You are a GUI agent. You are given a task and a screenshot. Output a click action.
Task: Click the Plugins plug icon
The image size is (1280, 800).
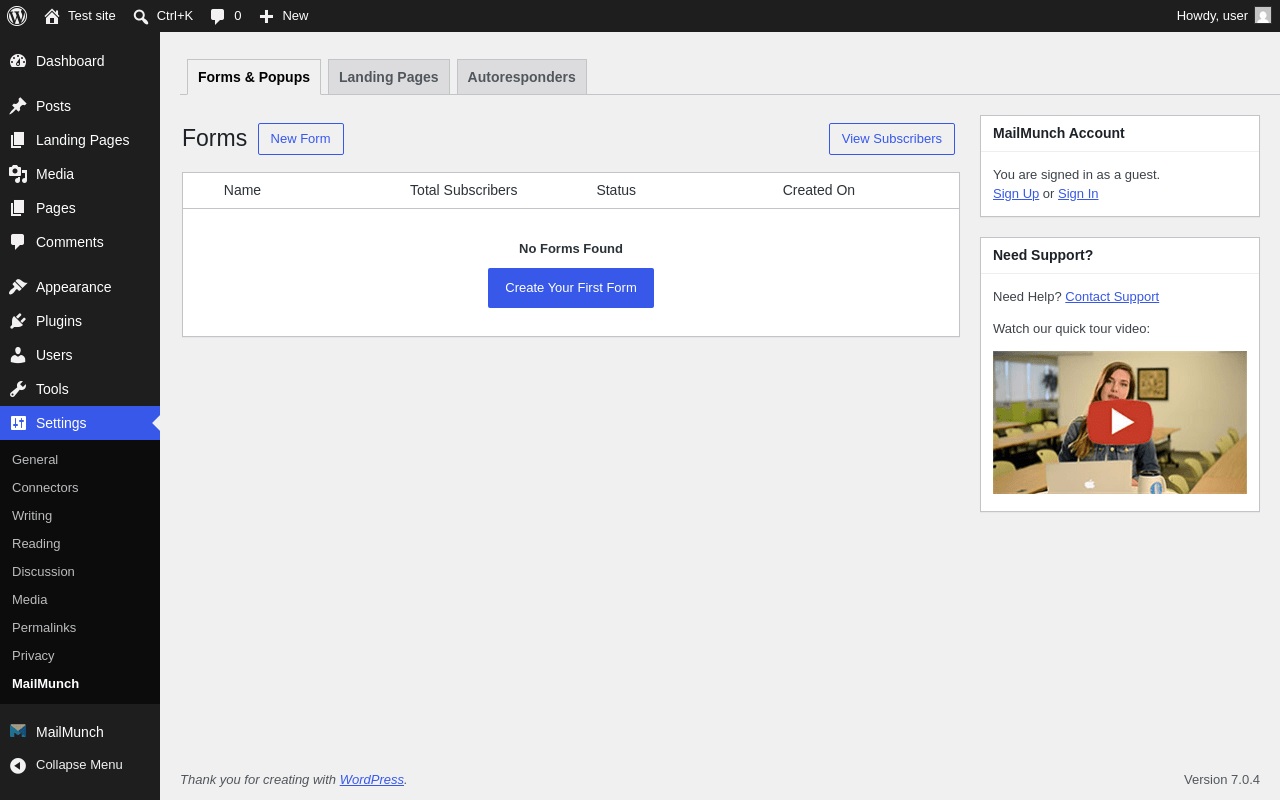[18, 321]
